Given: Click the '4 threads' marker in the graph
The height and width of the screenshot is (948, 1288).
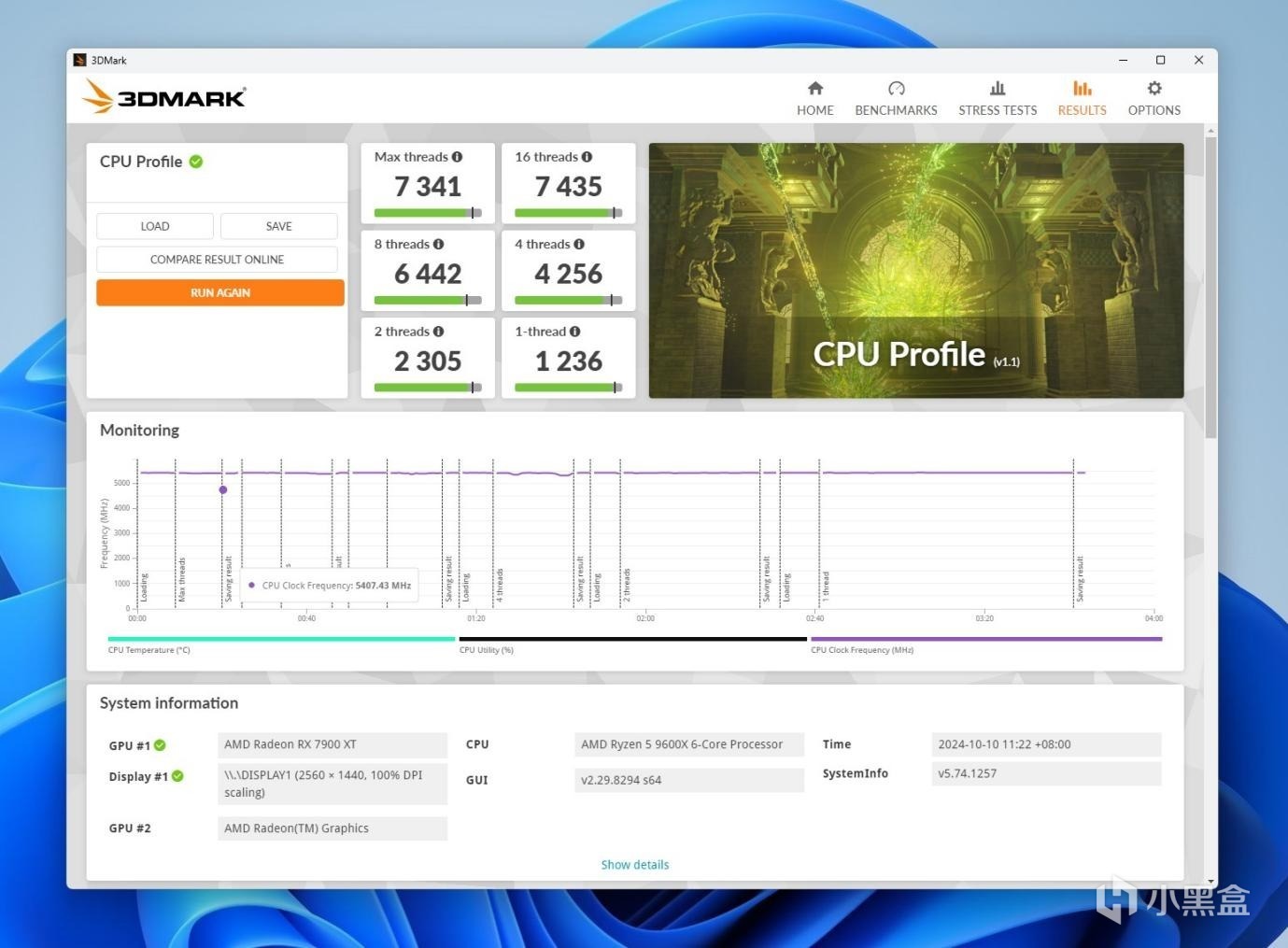Looking at the screenshot, I should click(x=500, y=585).
